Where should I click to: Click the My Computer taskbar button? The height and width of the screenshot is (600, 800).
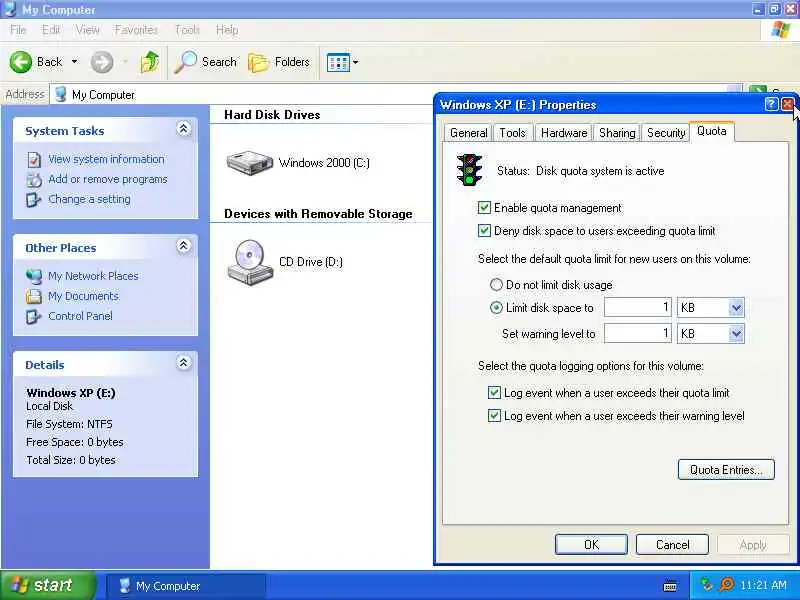186,586
